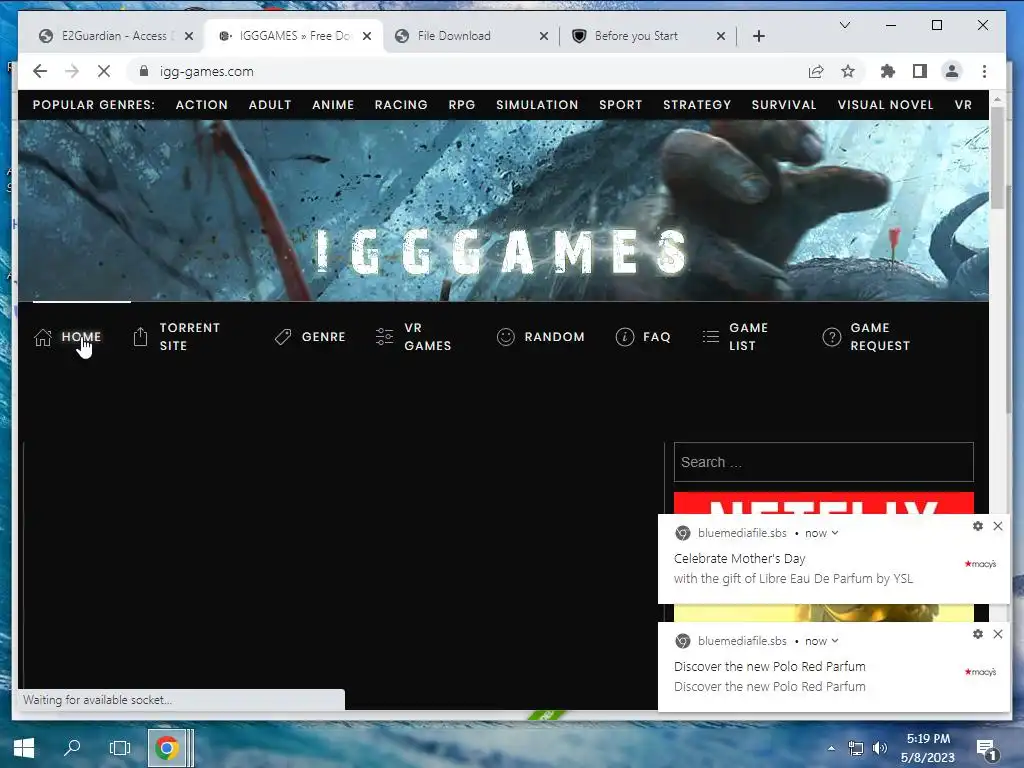The image size is (1024, 768).
Task: Dismiss the Polo Red Parfum notification
Action: pos(998,633)
